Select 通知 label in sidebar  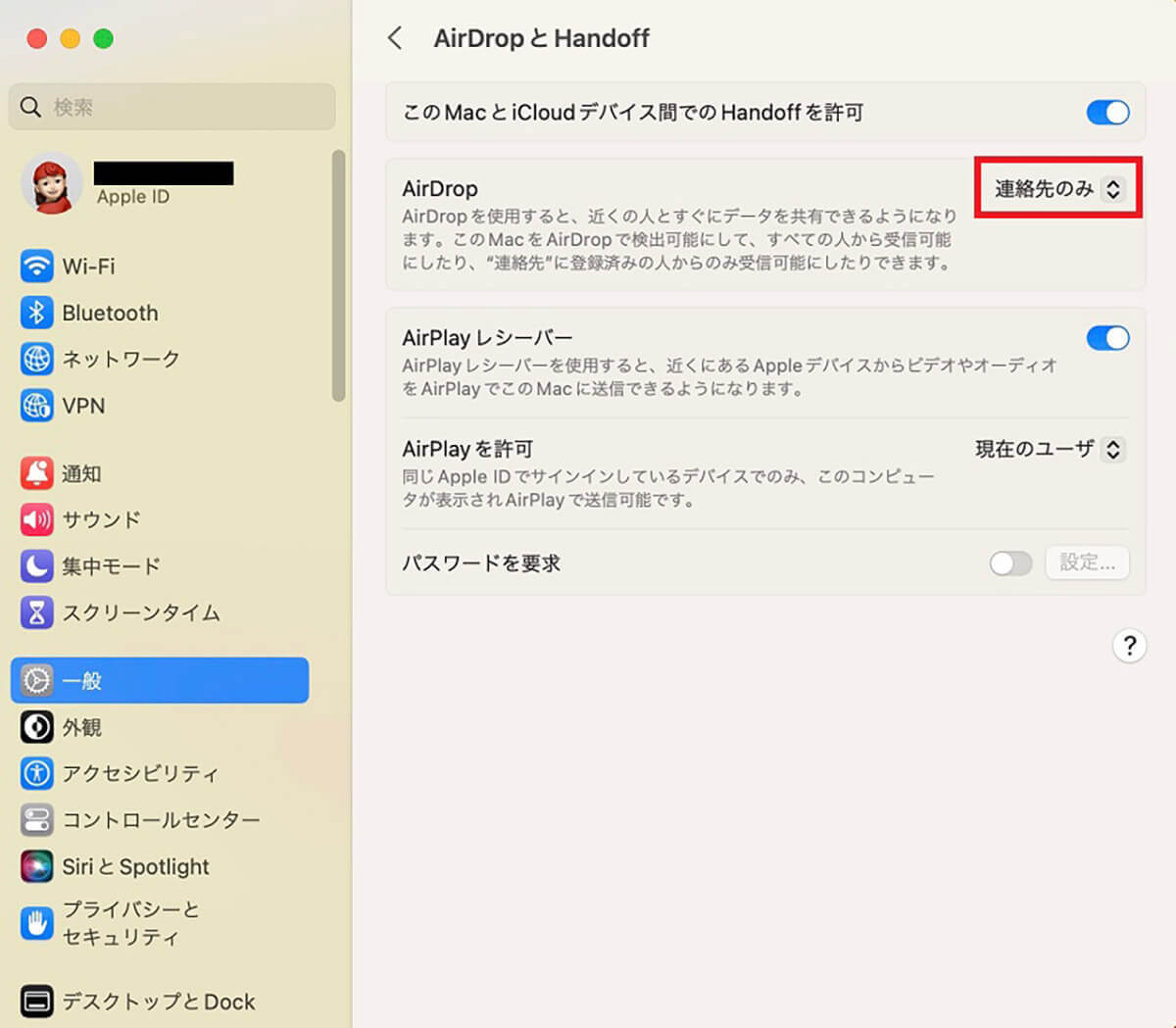[x=81, y=473]
